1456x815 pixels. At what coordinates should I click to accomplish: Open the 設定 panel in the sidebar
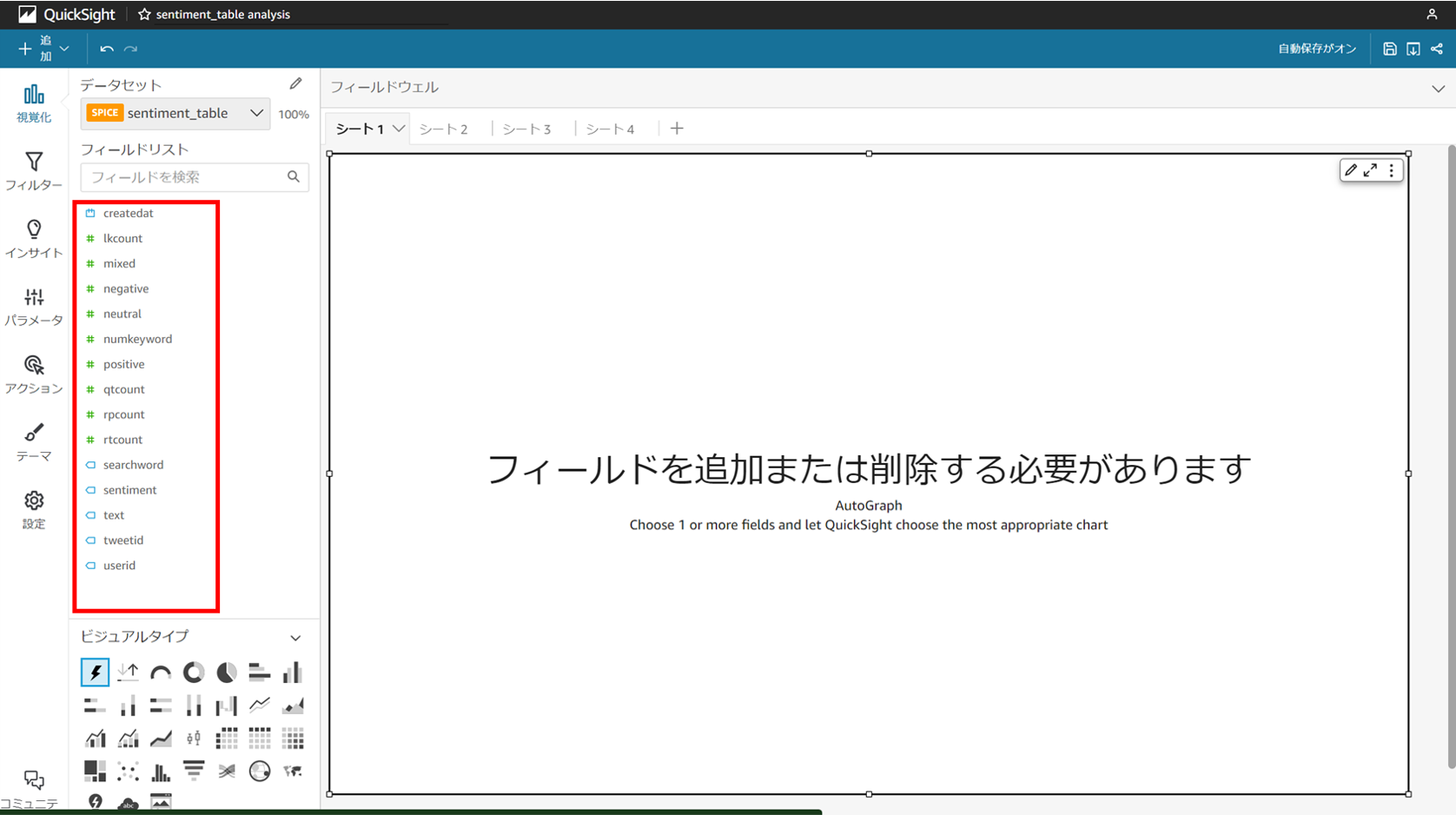point(33,509)
